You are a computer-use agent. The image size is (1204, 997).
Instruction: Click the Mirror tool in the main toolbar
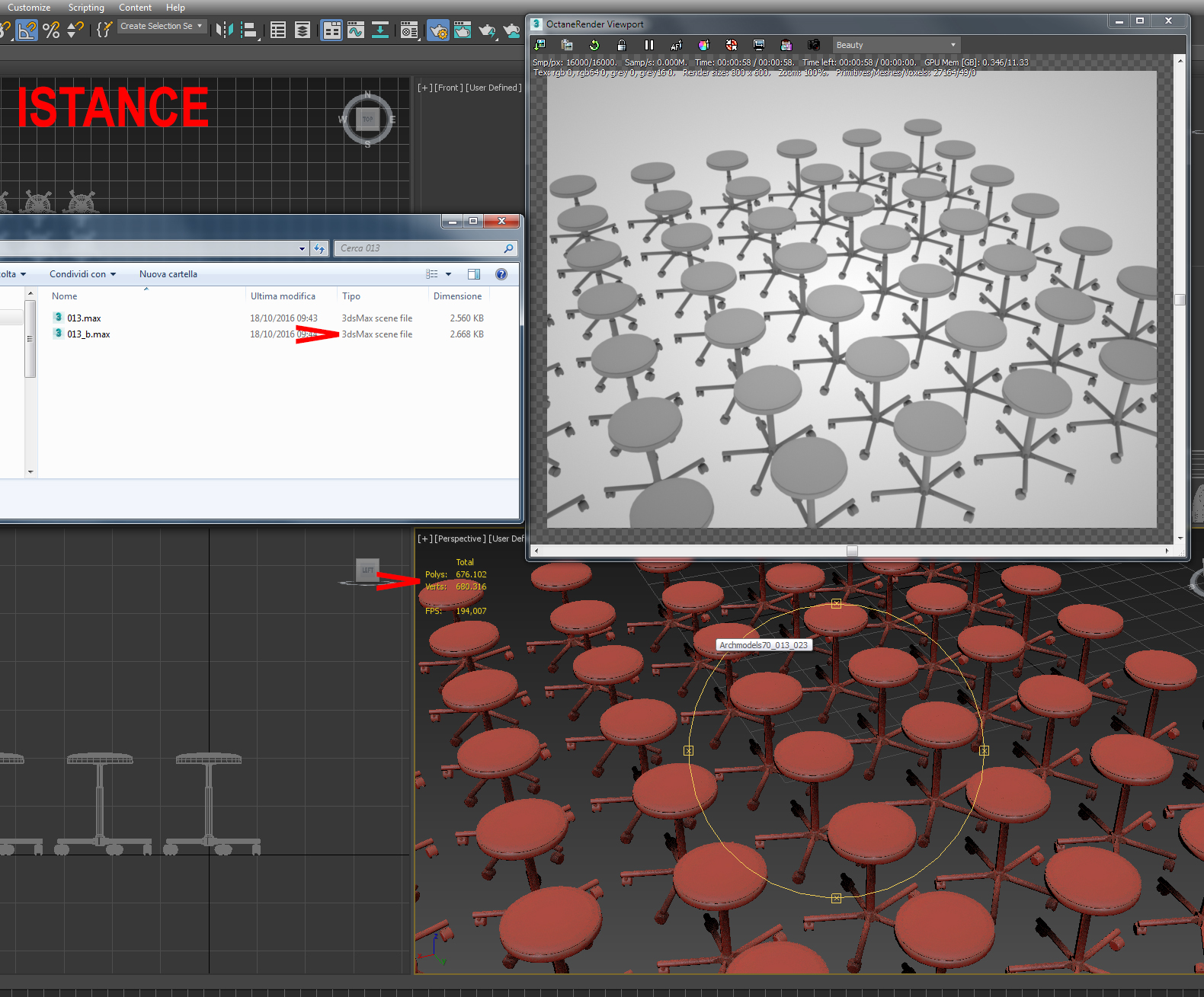click(x=224, y=30)
